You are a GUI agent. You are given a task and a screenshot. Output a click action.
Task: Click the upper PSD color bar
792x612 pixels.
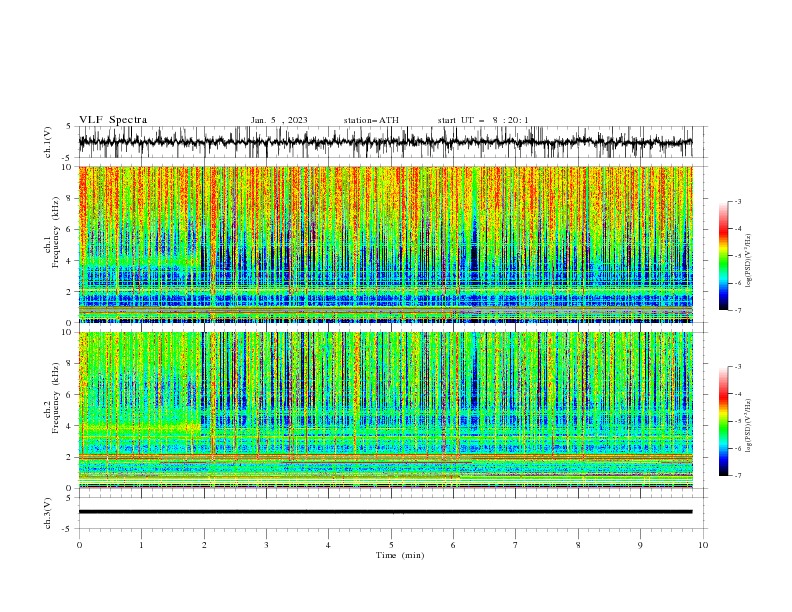pos(723,256)
